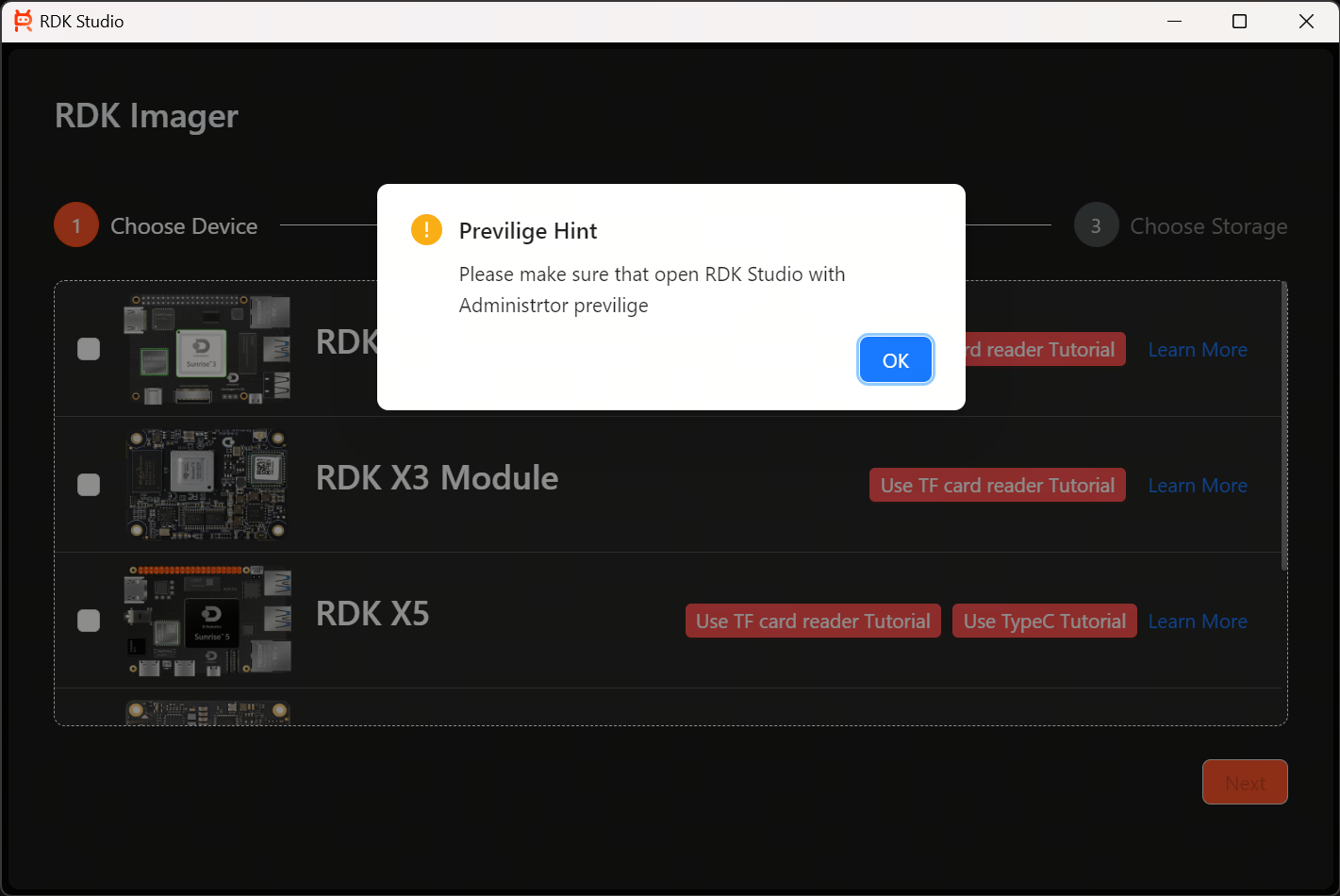Select the RDK X5 checkbox

tap(89, 621)
